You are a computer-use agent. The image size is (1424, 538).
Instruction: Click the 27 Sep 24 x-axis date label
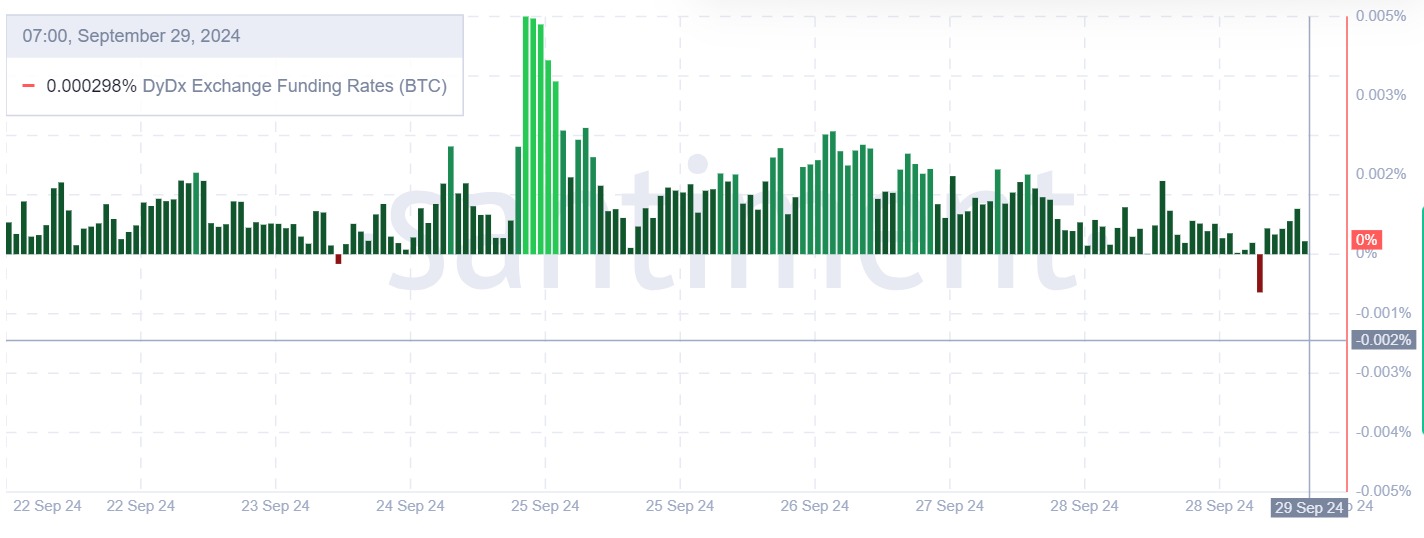950,506
